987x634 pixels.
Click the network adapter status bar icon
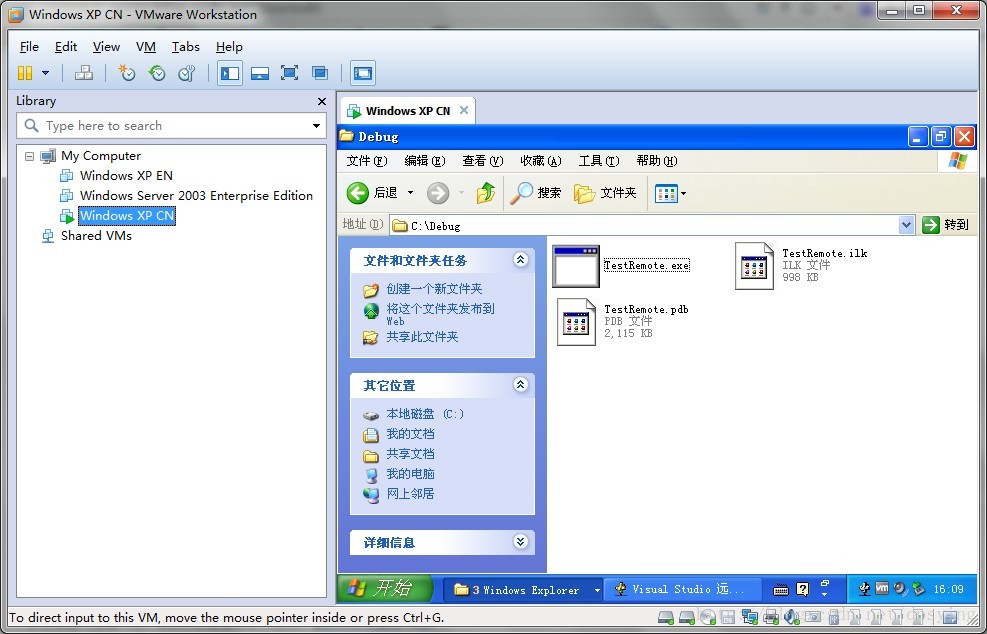click(x=749, y=617)
